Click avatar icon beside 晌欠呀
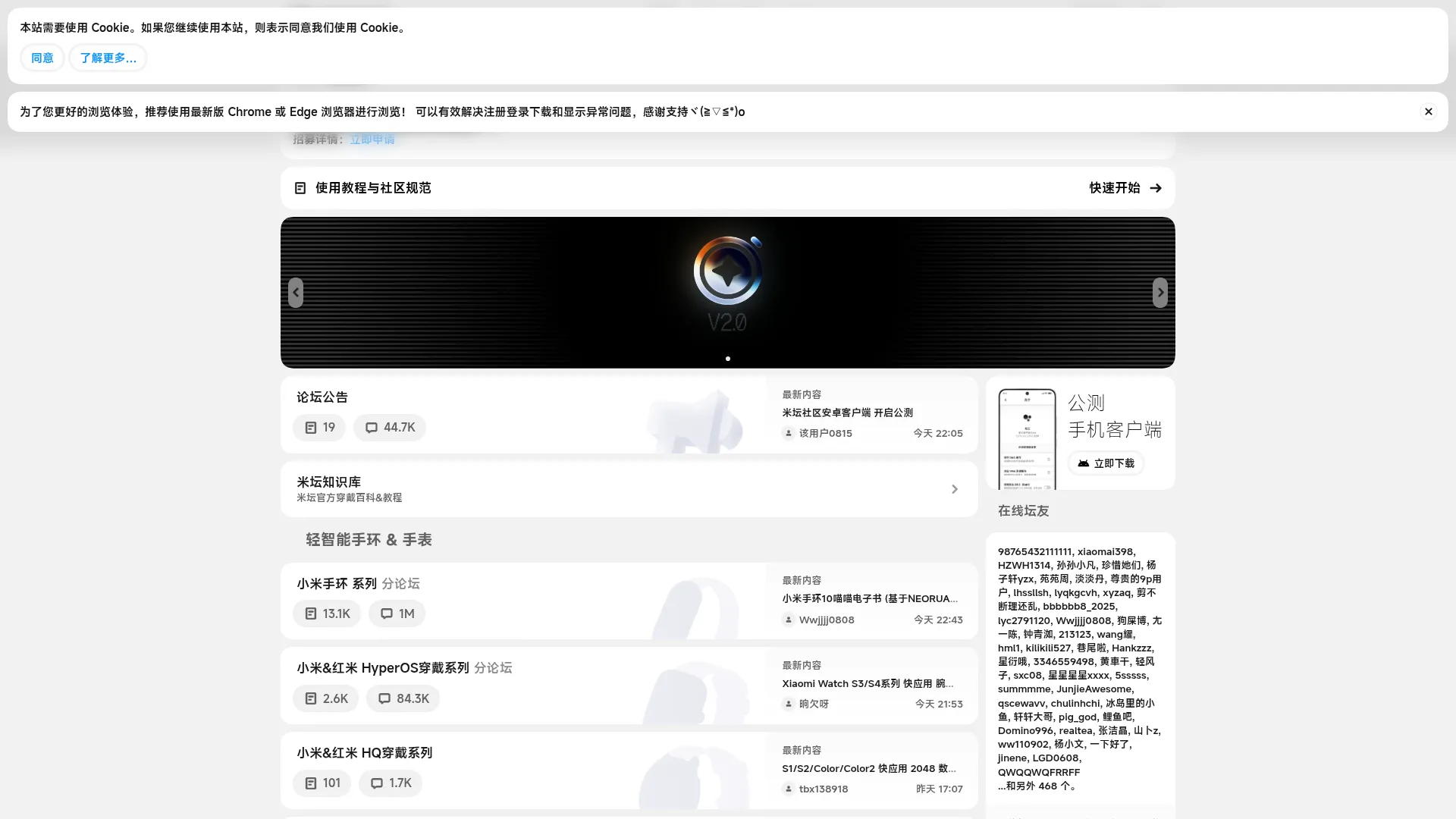1456x819 pixels. click(789, 704)
